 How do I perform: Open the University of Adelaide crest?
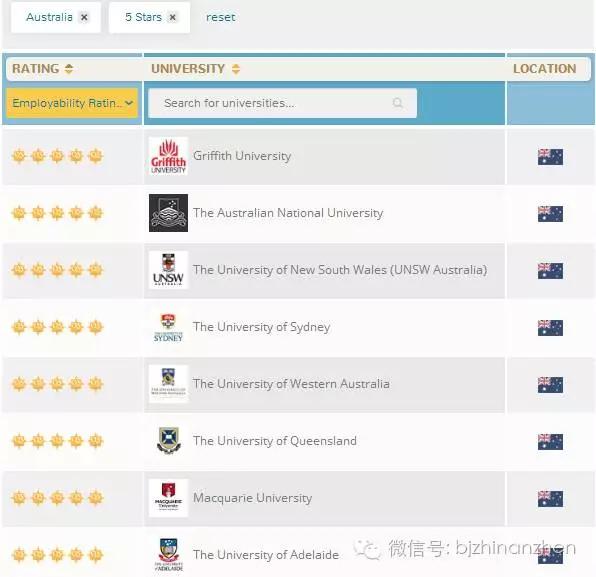(169, 555)
